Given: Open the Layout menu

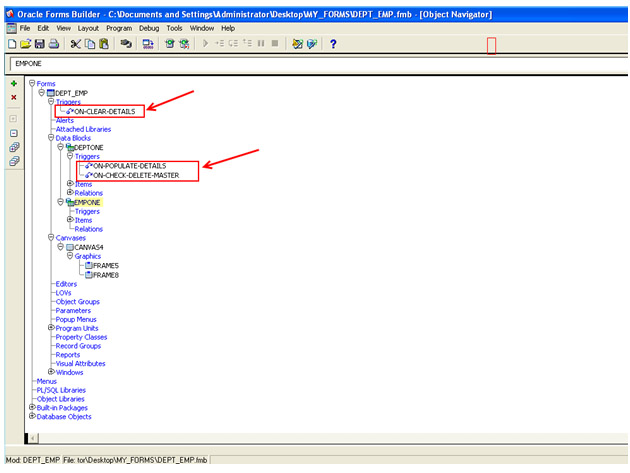Looking at the screenshot, I should click(88, 28).
